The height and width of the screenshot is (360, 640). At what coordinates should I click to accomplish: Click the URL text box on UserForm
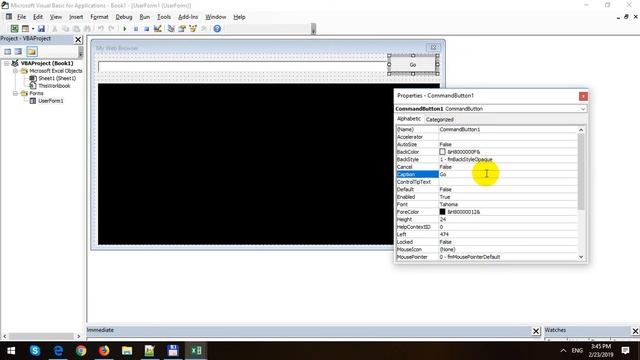242,67
